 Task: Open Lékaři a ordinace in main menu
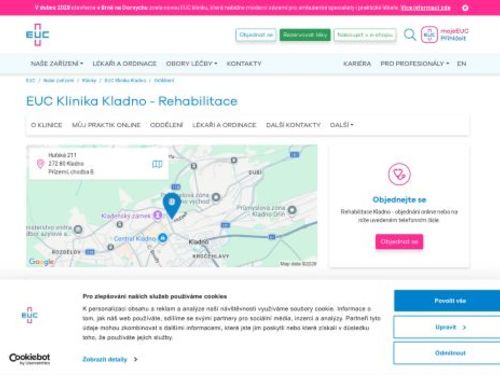(124, 63)
